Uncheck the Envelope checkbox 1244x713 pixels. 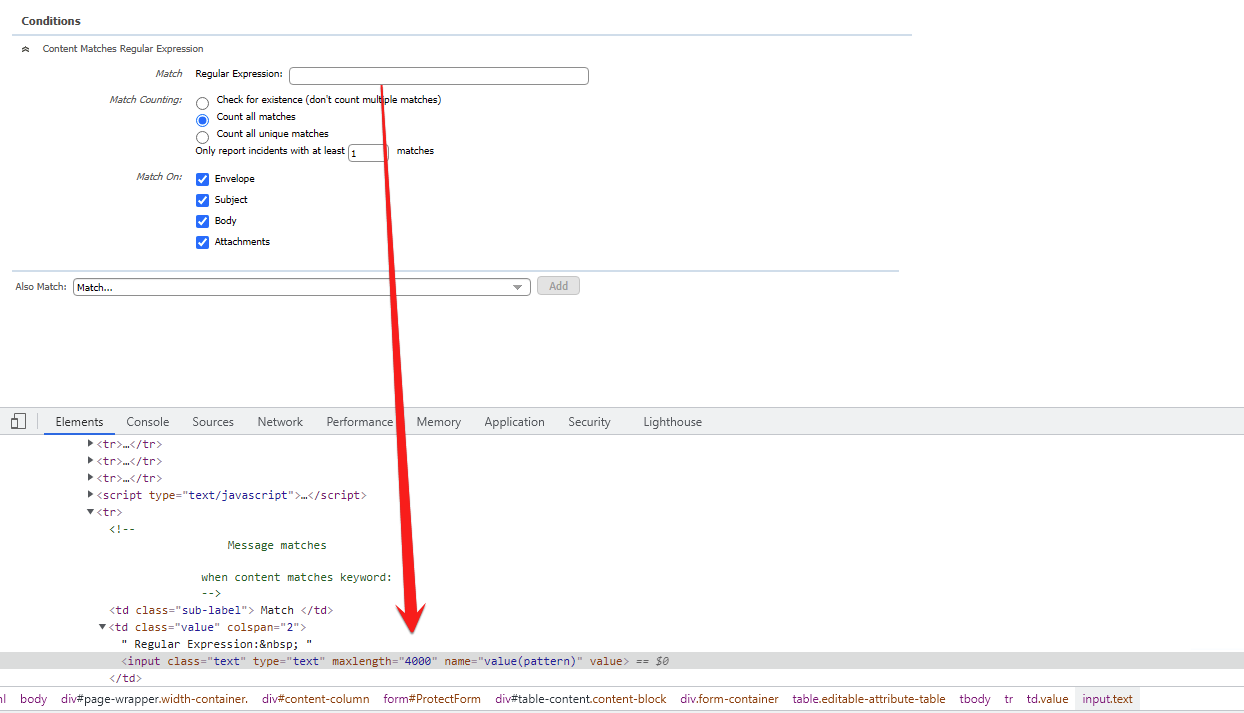tap(203, 179)
